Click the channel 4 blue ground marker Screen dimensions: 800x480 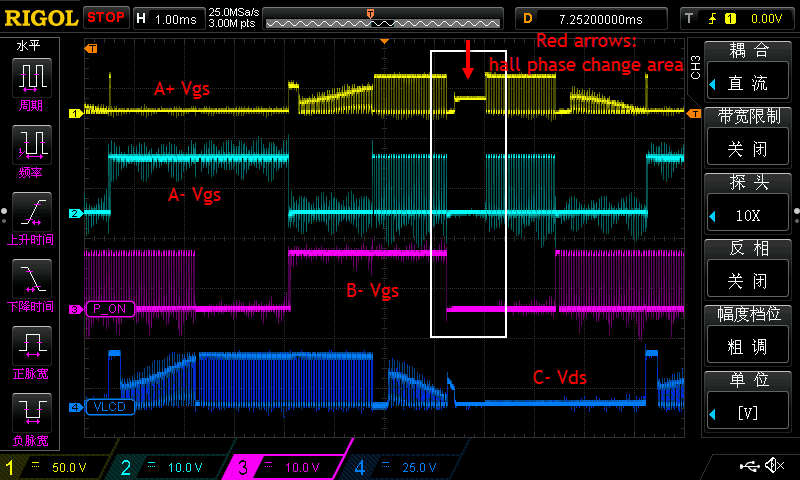(76, 407)
